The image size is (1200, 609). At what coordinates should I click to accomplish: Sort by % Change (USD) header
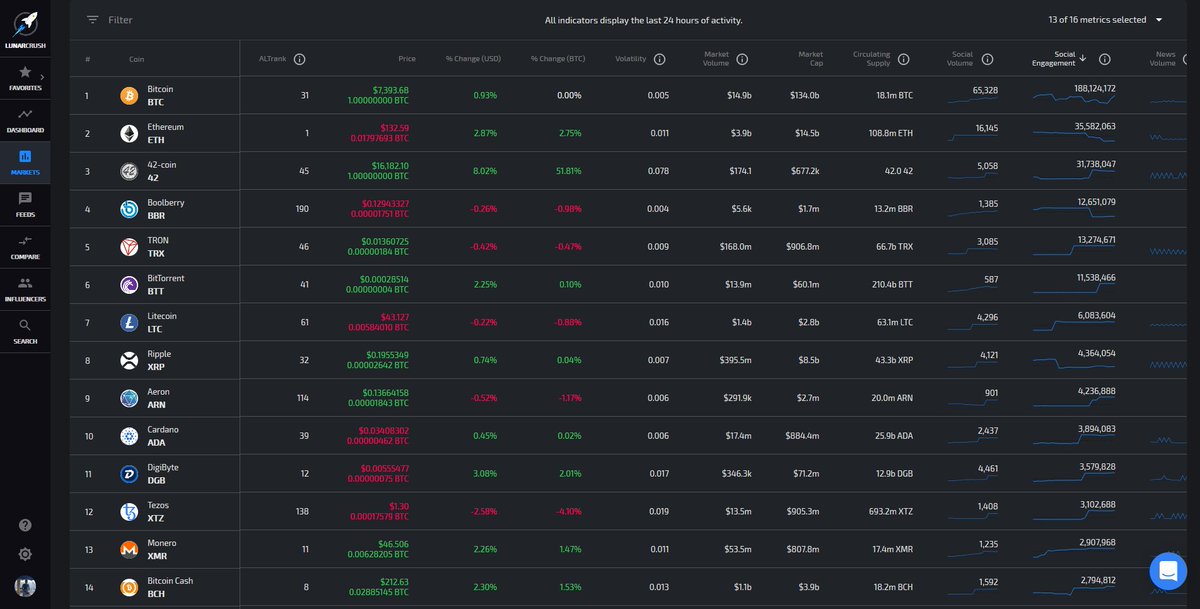click(x=473, y=59)
